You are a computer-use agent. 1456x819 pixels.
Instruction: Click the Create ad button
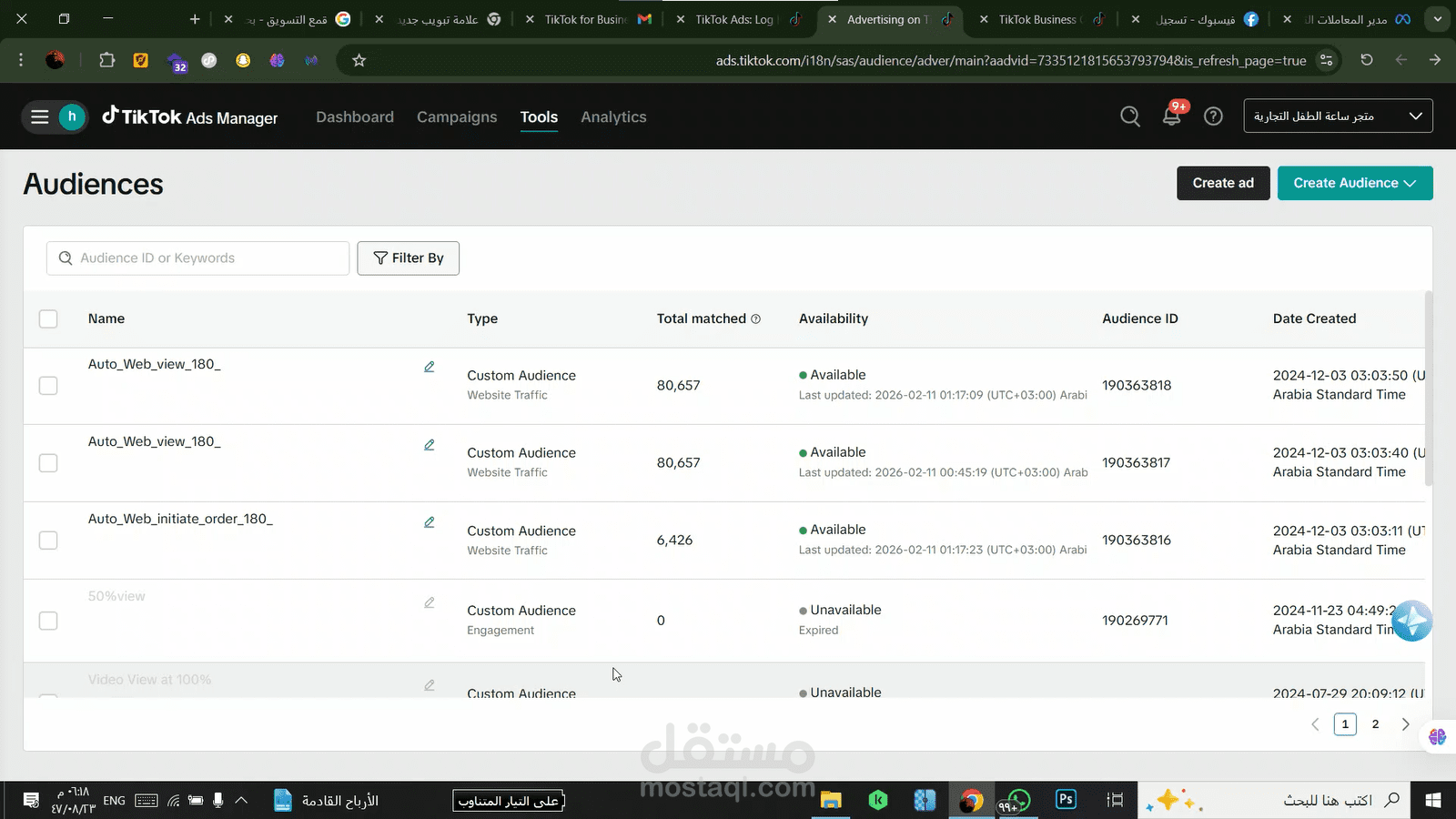[1222, 183]
